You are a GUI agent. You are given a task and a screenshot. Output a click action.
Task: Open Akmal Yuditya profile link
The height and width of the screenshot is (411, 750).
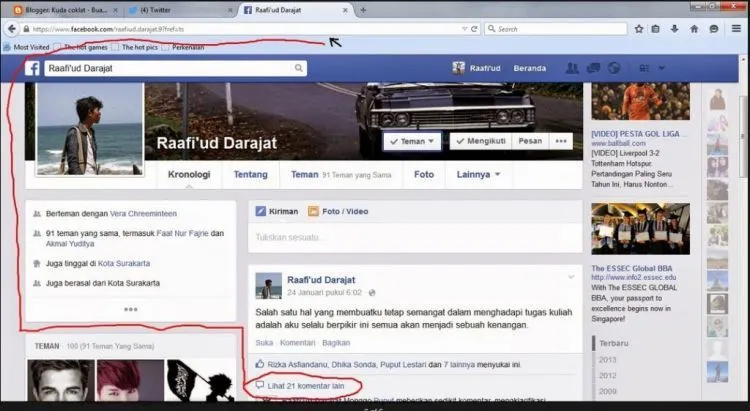pos(70,244)
